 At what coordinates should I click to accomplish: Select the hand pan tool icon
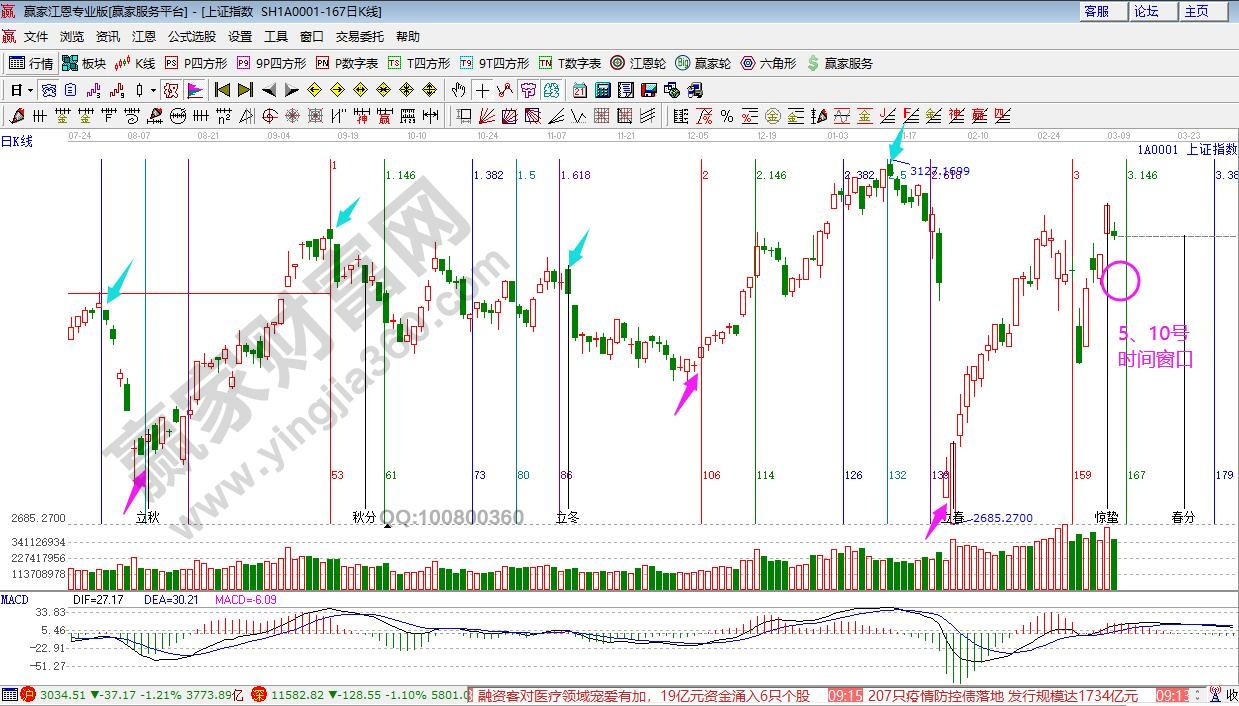[459, 90]
